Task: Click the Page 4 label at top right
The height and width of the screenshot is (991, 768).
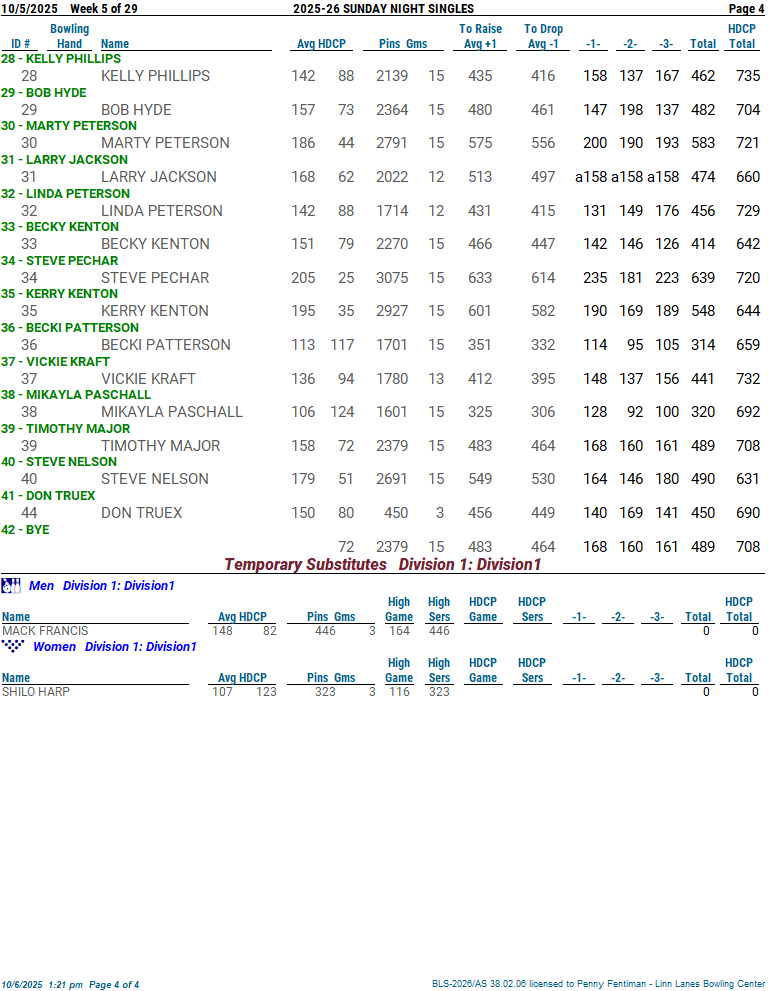Action: [x=746, y=9]
